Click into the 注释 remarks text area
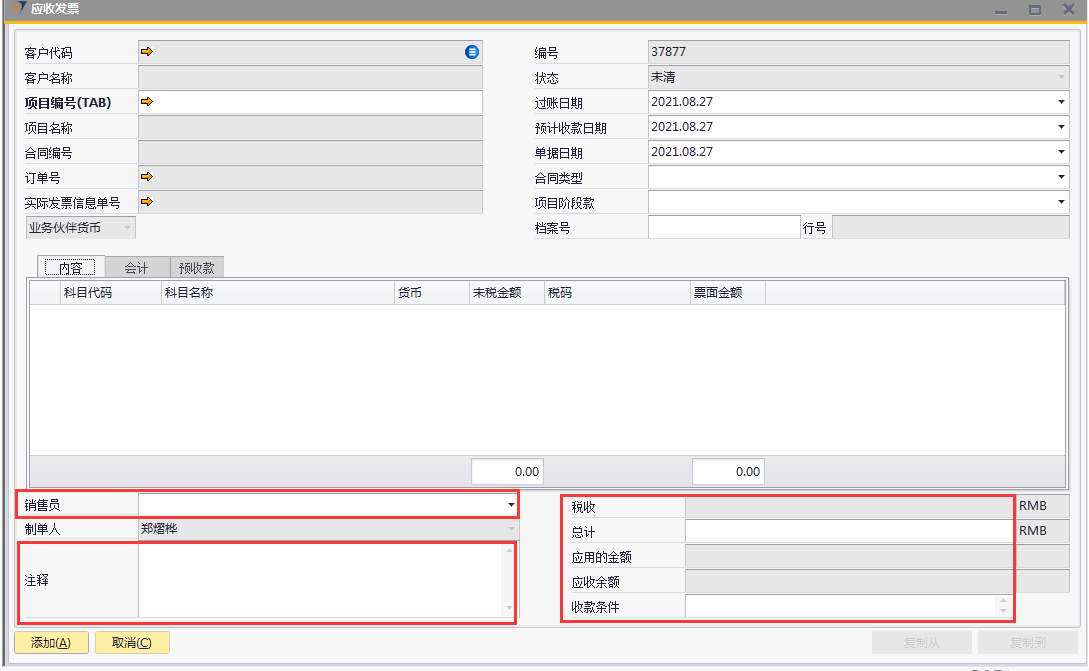This screenshot has height=671, width=1089. pos(320,580)
